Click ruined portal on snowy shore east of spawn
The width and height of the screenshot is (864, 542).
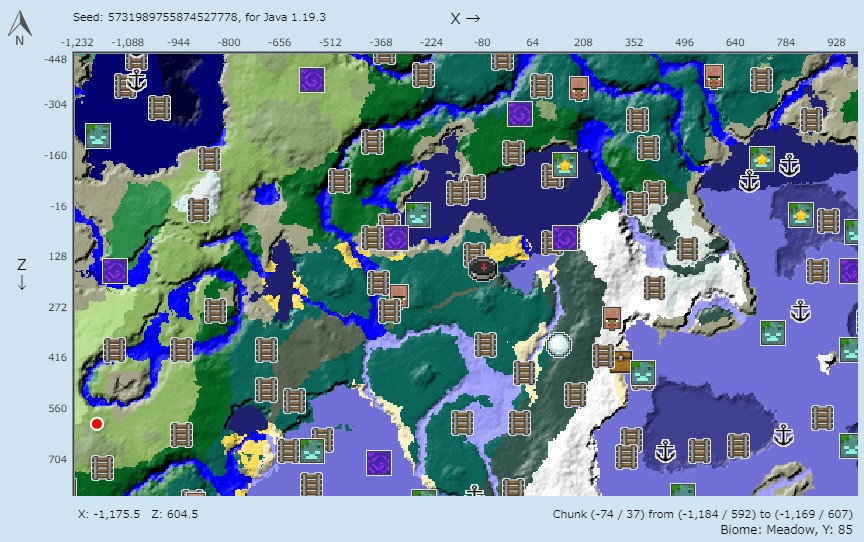click(x=565, y=238)
